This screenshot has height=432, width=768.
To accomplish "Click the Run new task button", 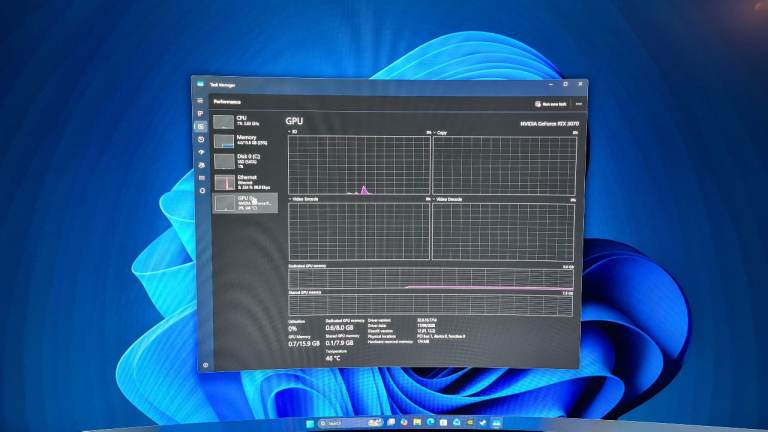I will pos(551,104).
